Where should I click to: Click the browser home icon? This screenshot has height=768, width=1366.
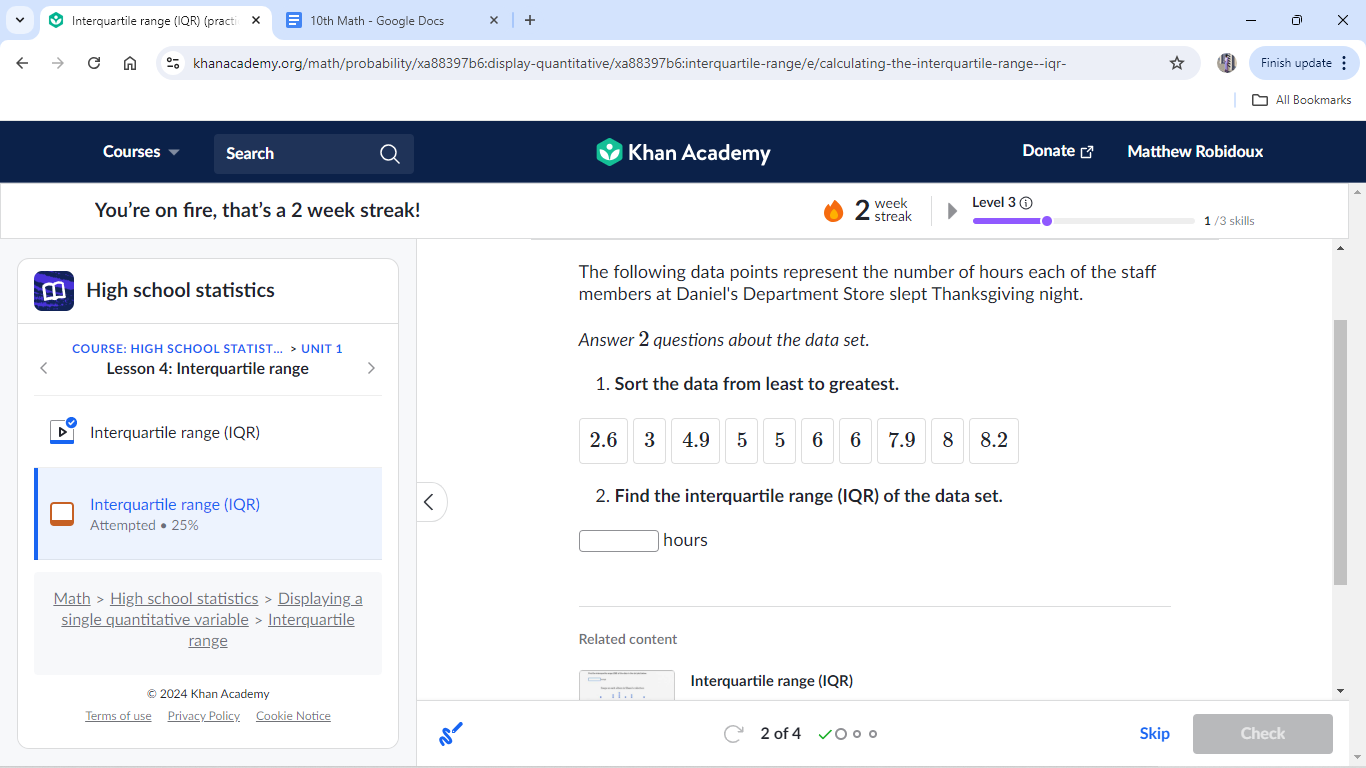click(x=130, y=63)
